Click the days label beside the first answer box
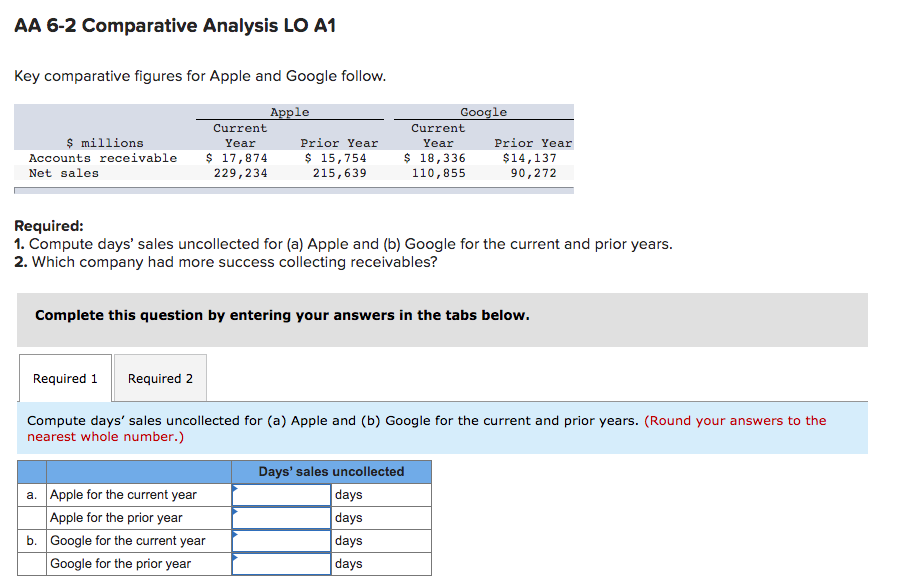This screenshot has height=584, width=907. click(349, 494)
